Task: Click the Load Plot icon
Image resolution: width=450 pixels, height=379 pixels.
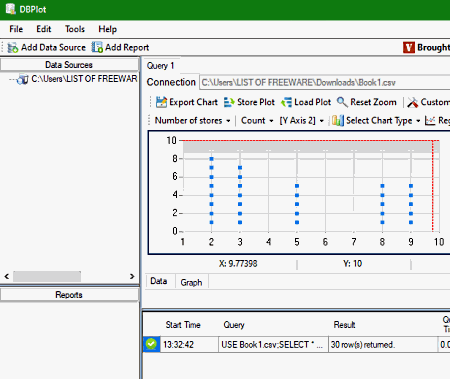Action: (286, 102)
